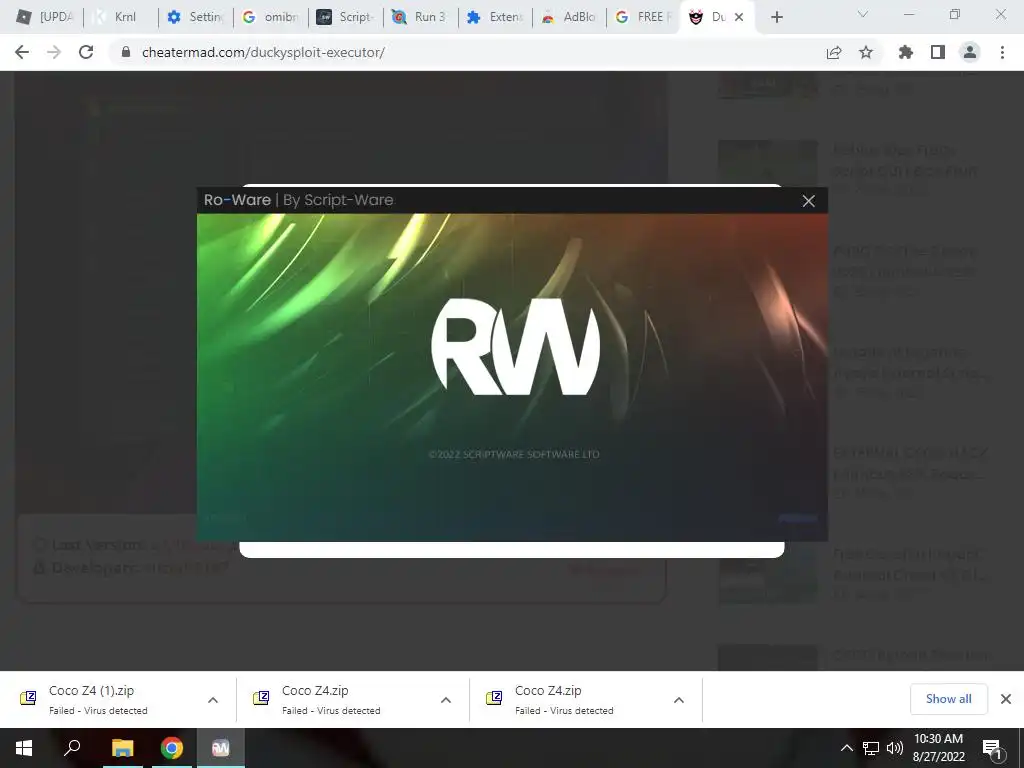Open Windows taskbar search
Viewport: 1024px width, 768px height.
[72, 748]
